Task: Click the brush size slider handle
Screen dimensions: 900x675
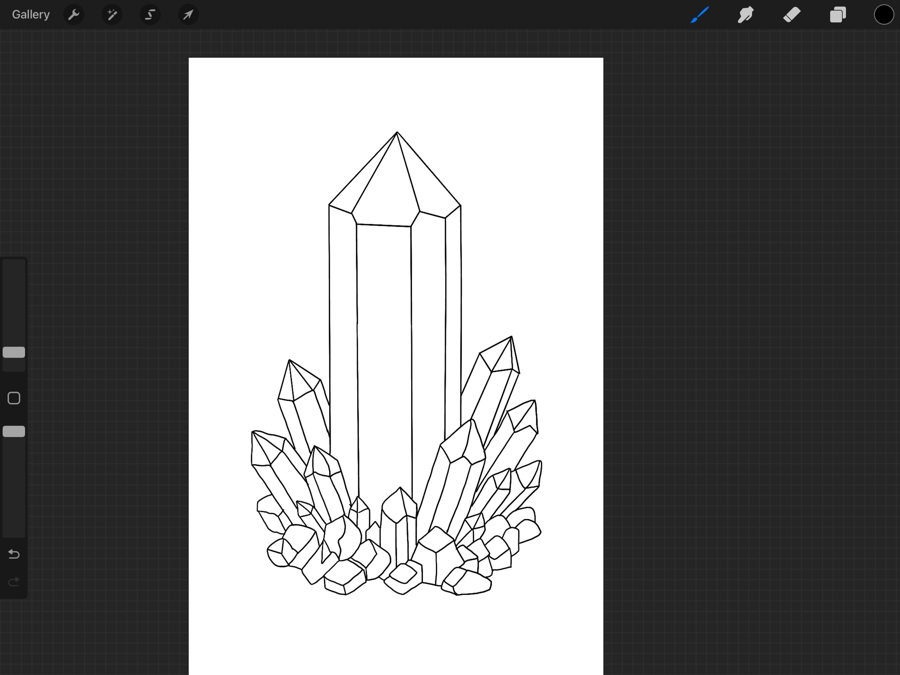Action: point(14,352)
